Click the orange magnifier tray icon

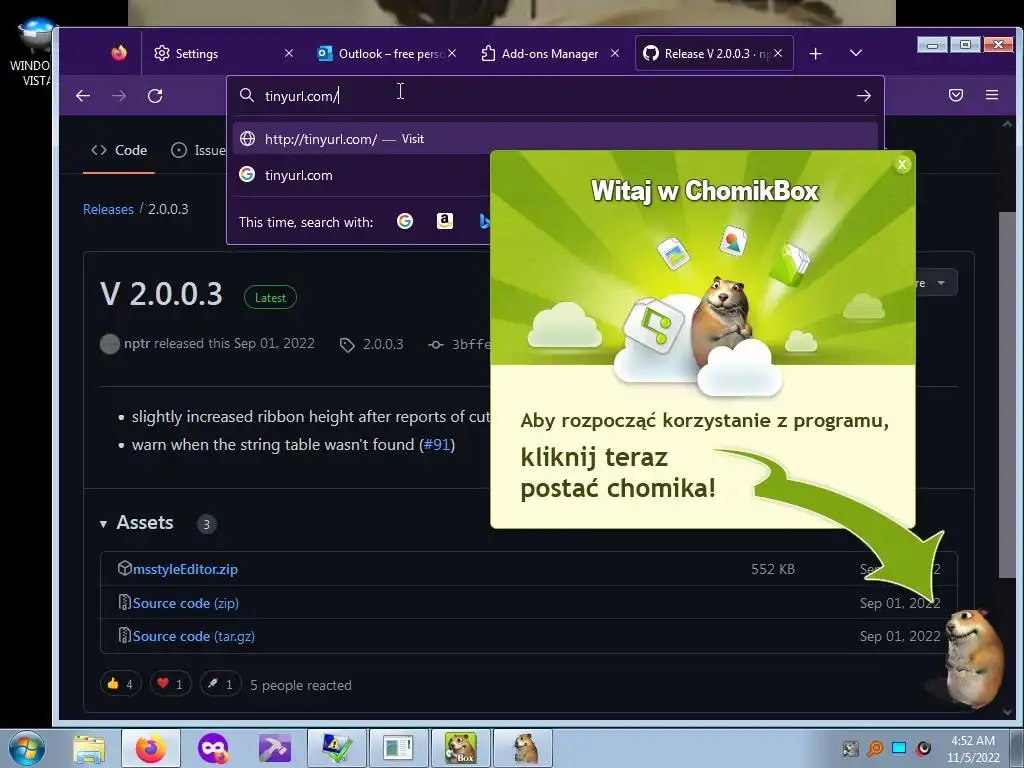(875, 748)
